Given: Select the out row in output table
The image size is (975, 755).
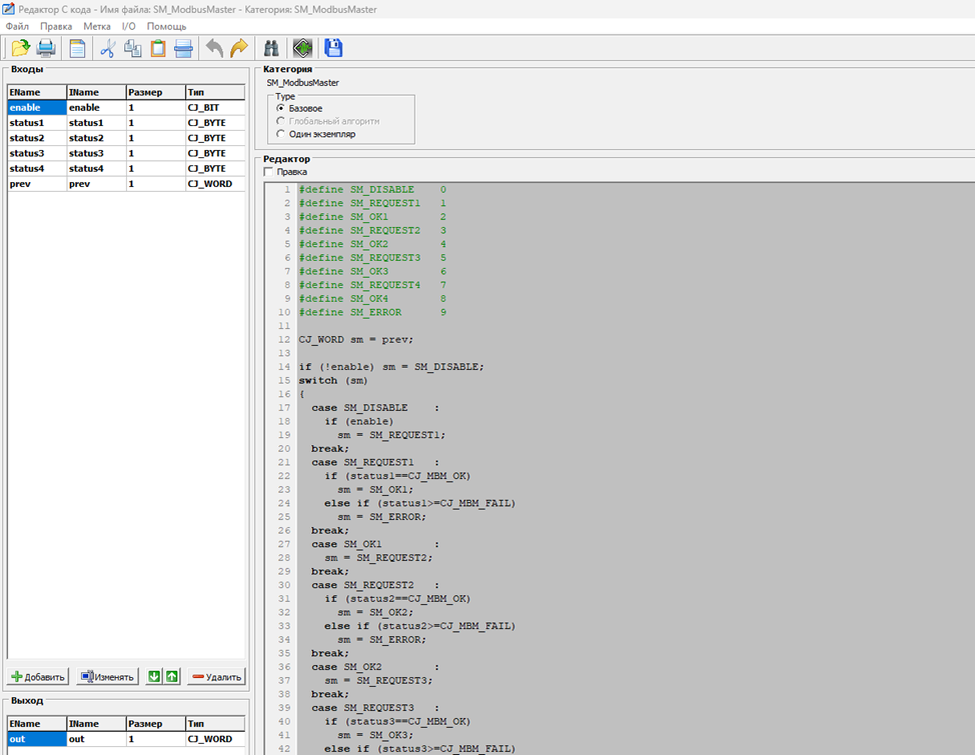Looking at the screenshot, I should click(126, 739).
